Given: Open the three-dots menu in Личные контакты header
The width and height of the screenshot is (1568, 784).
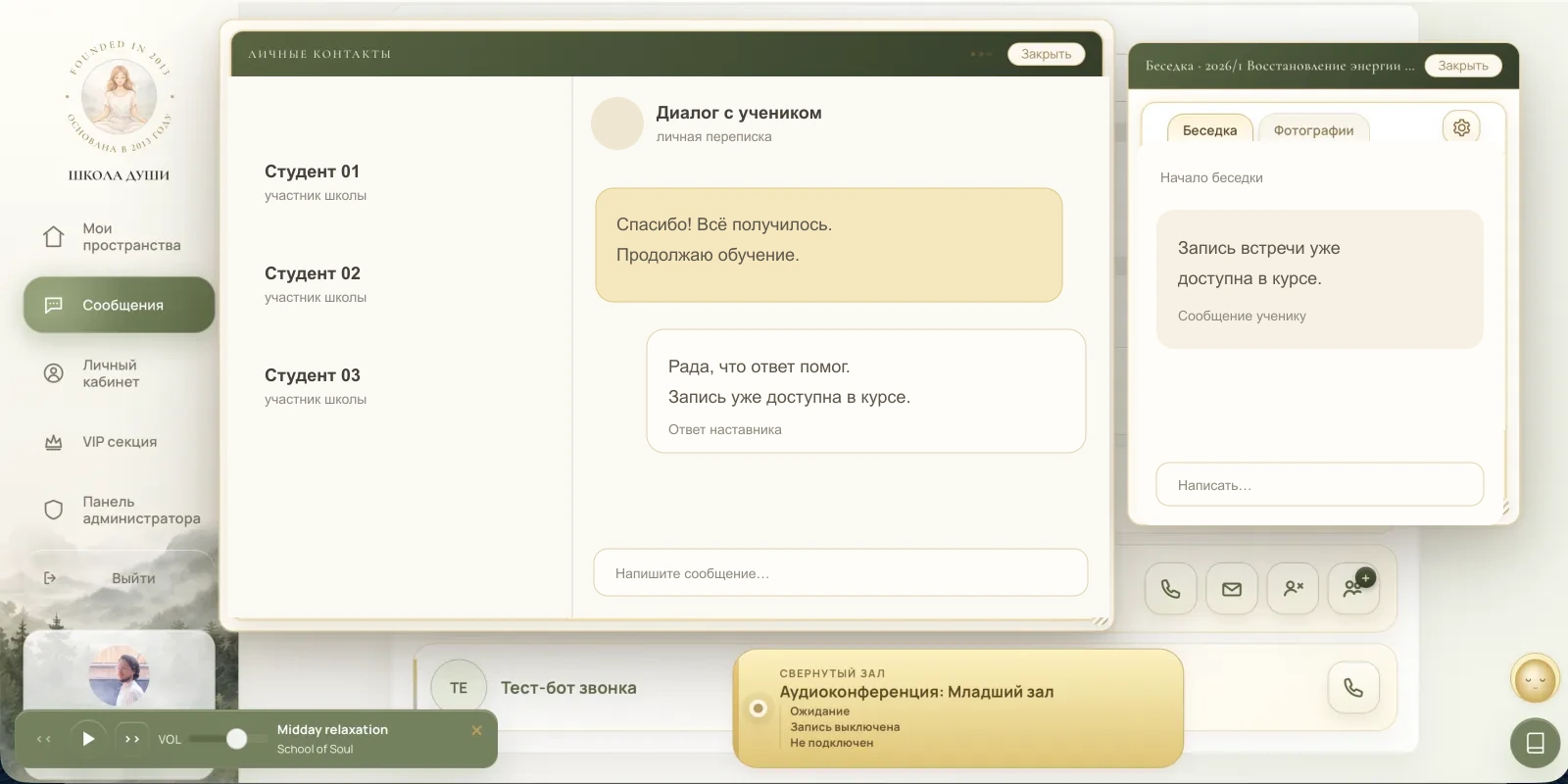Looking at the screenshot, I should click(981, 54).
